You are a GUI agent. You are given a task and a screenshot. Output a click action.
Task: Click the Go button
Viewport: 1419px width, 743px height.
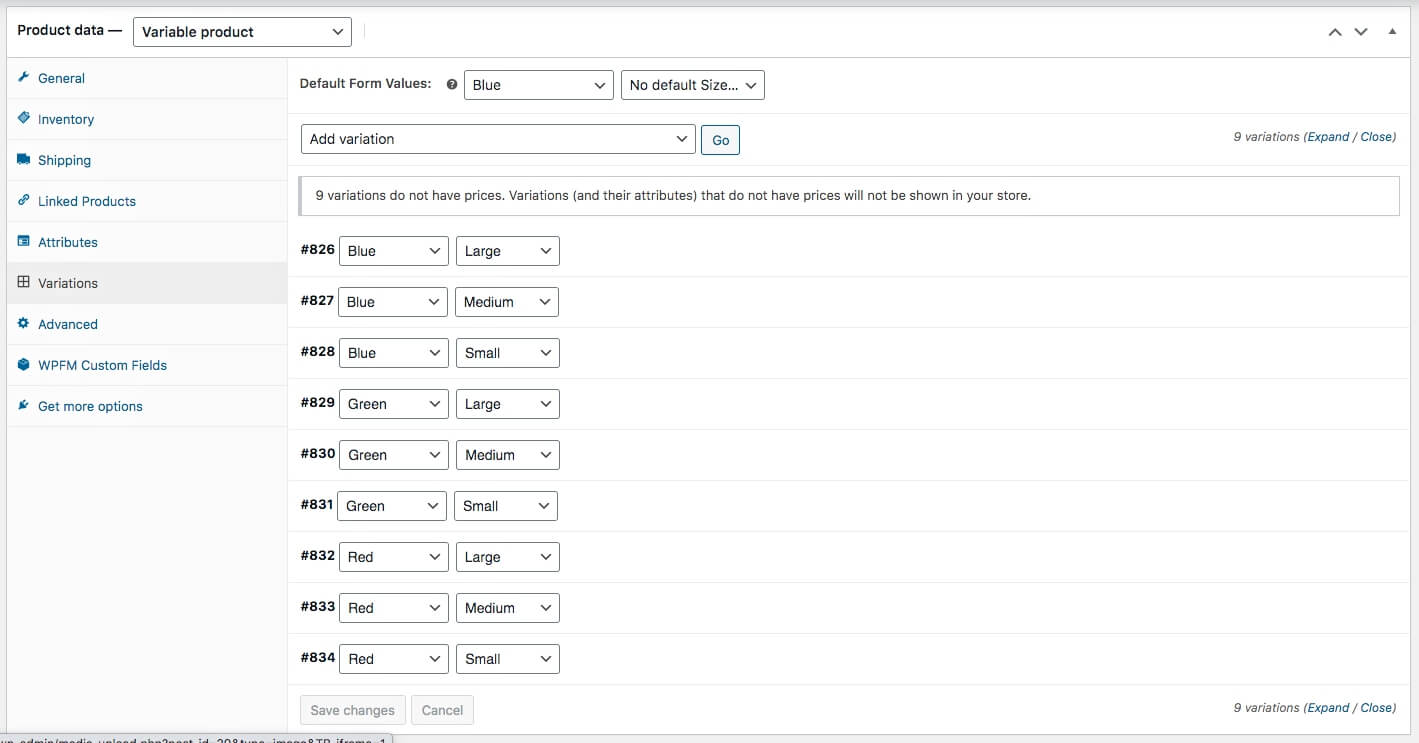pyautogui.click(x=720, y=140)
